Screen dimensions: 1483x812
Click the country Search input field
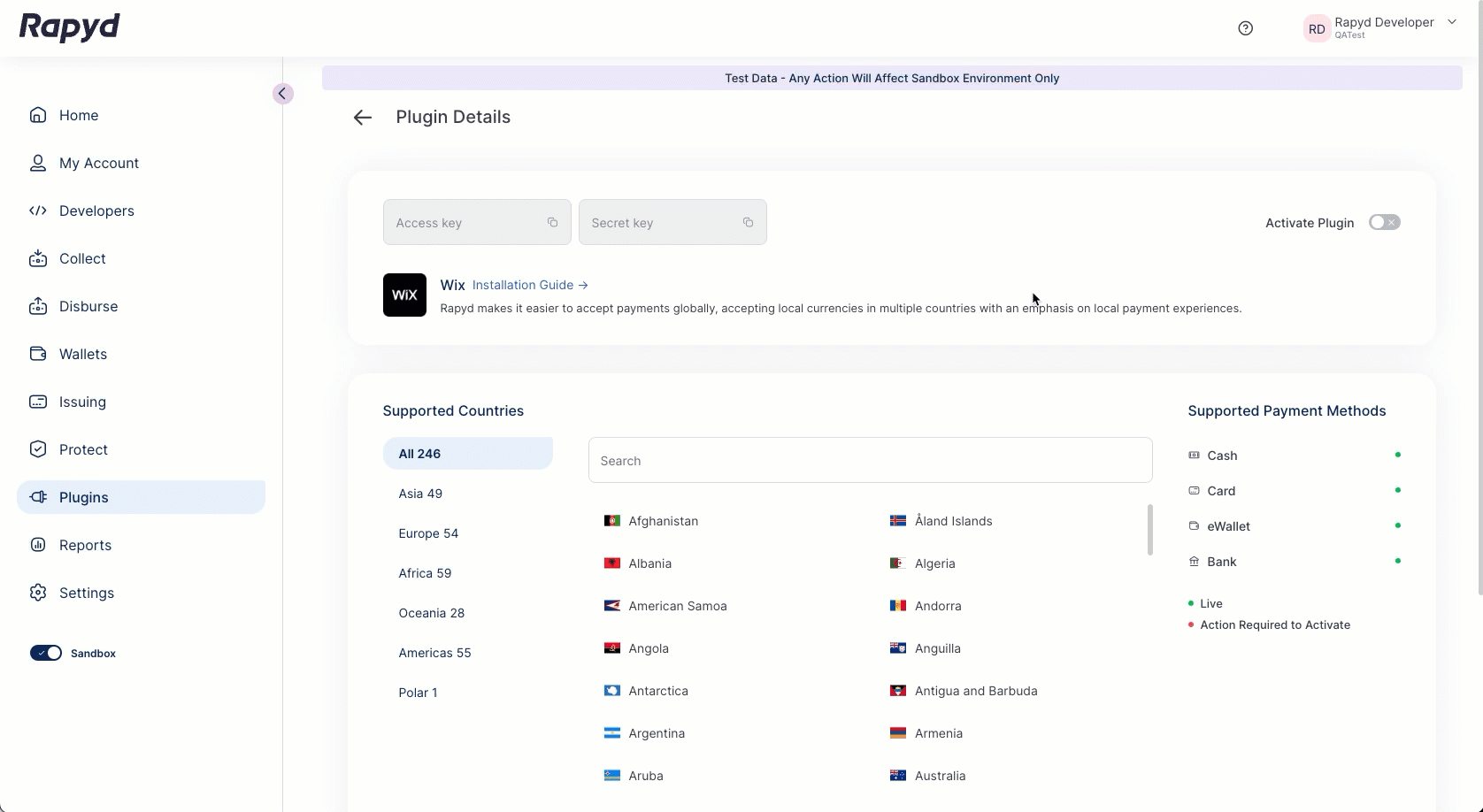click(x=870, y=460)
